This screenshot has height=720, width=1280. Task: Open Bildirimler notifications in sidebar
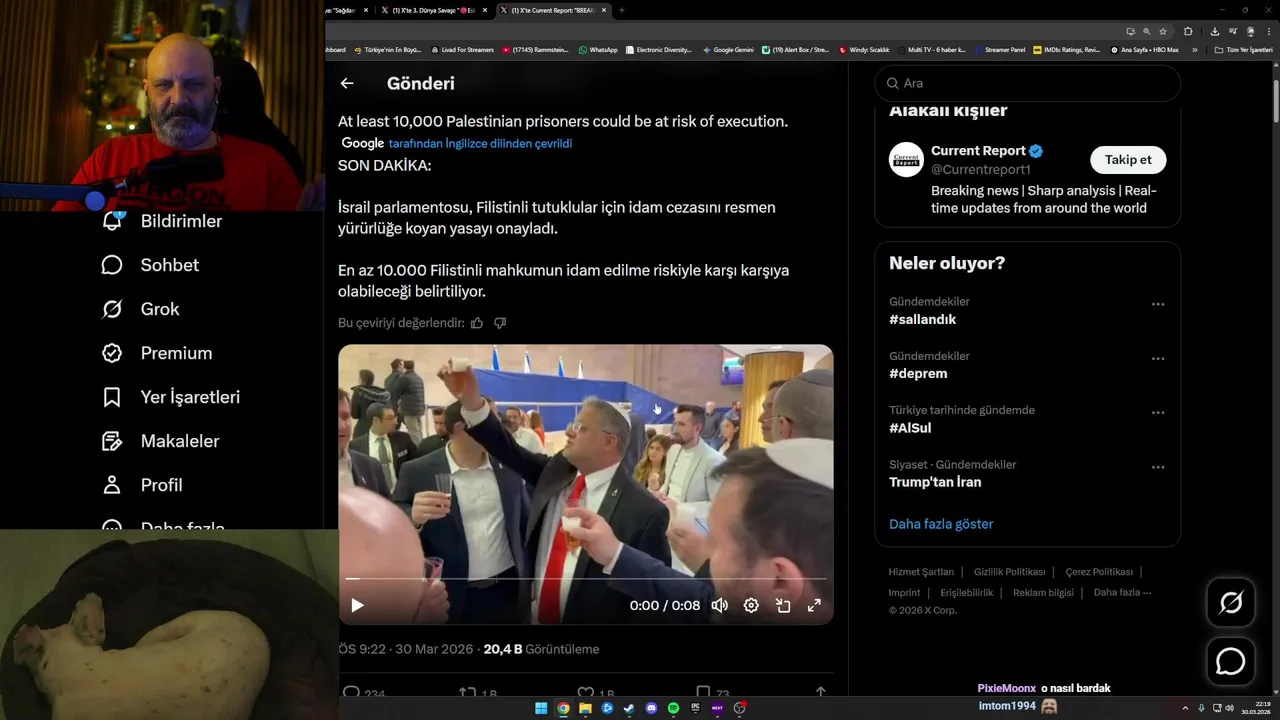[x=162, y=221]
